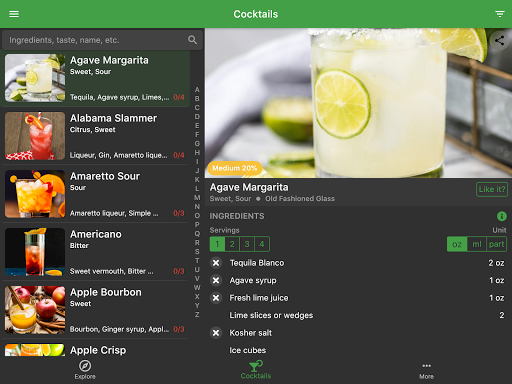Toggle the Agave syrup availability mark
The height and width of the screenshot is (384, 512).
coord(216,280)
